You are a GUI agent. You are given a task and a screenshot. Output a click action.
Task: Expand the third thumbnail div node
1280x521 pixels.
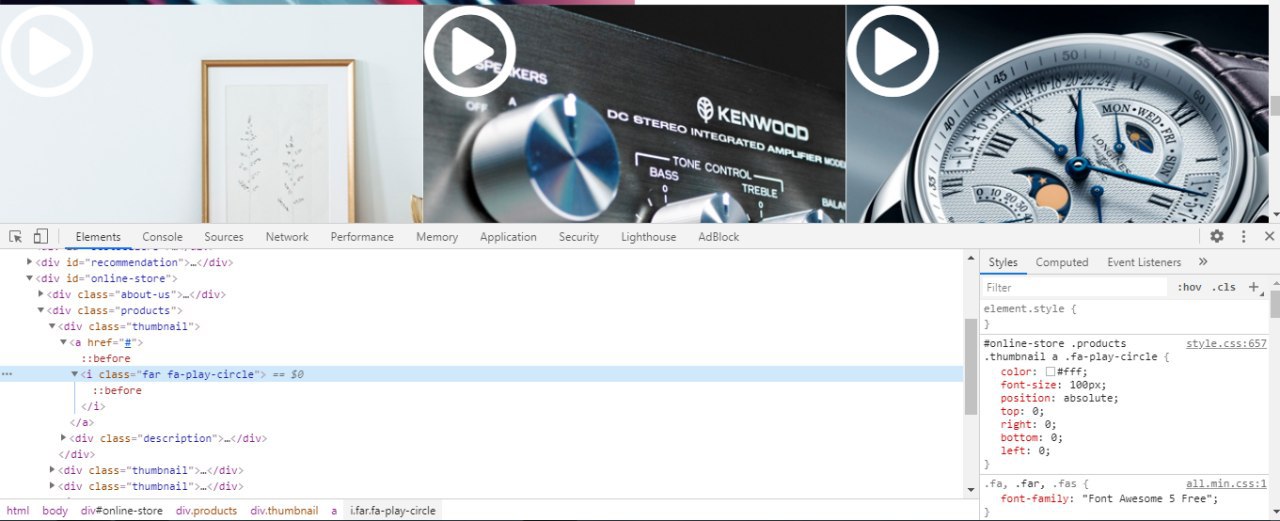(x=52, y=486)
